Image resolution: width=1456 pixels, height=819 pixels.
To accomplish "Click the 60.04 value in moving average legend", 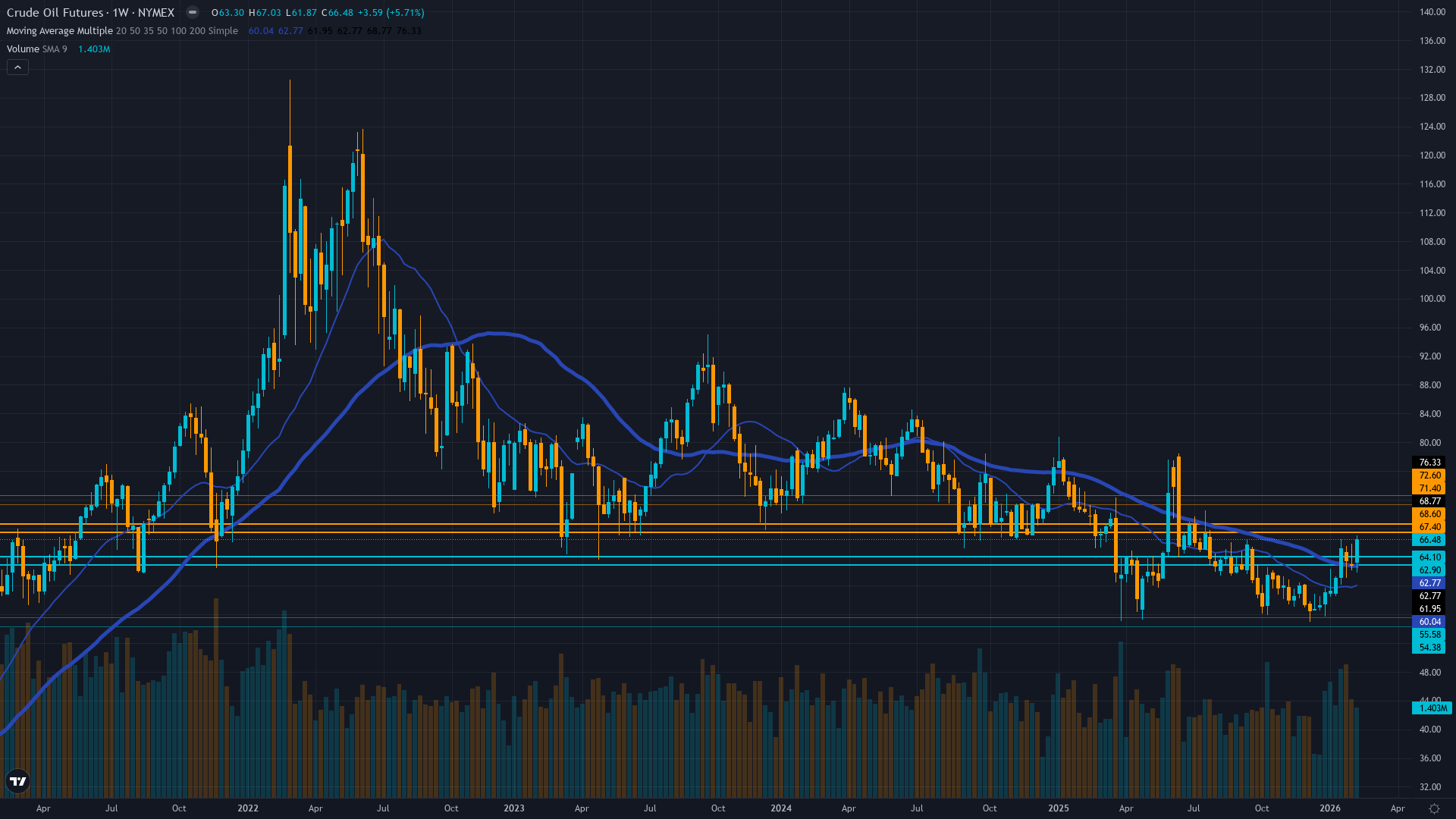I will coord(261,31).
